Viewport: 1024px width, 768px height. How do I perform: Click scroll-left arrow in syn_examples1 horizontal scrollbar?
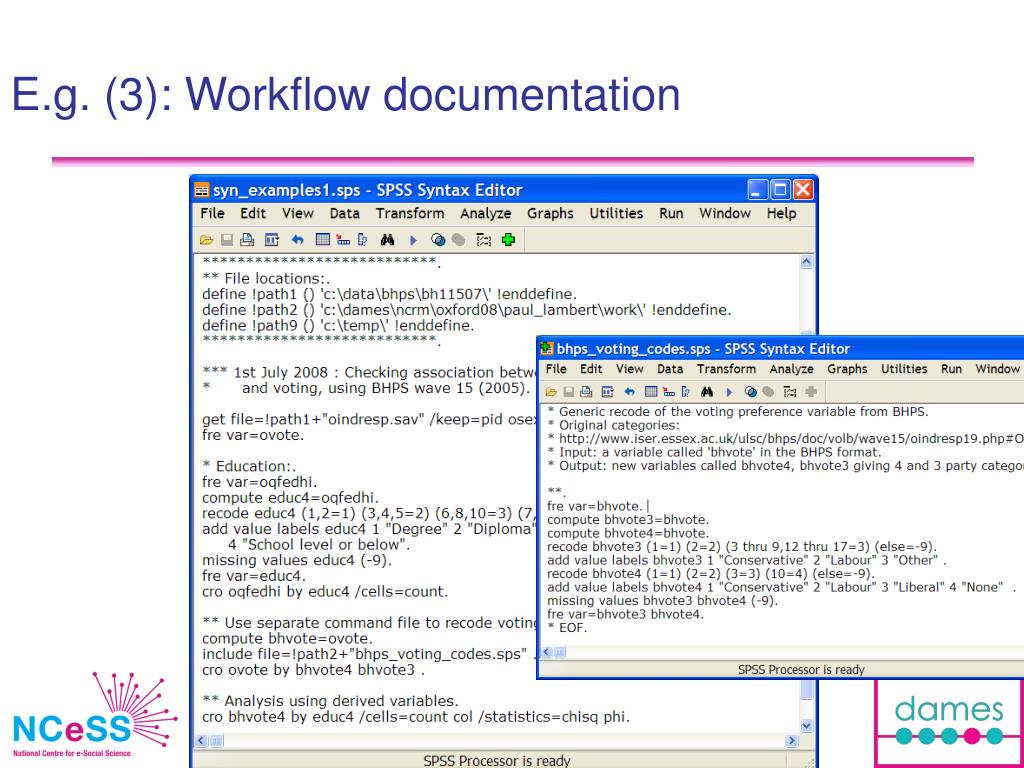[x=200, y=741]
